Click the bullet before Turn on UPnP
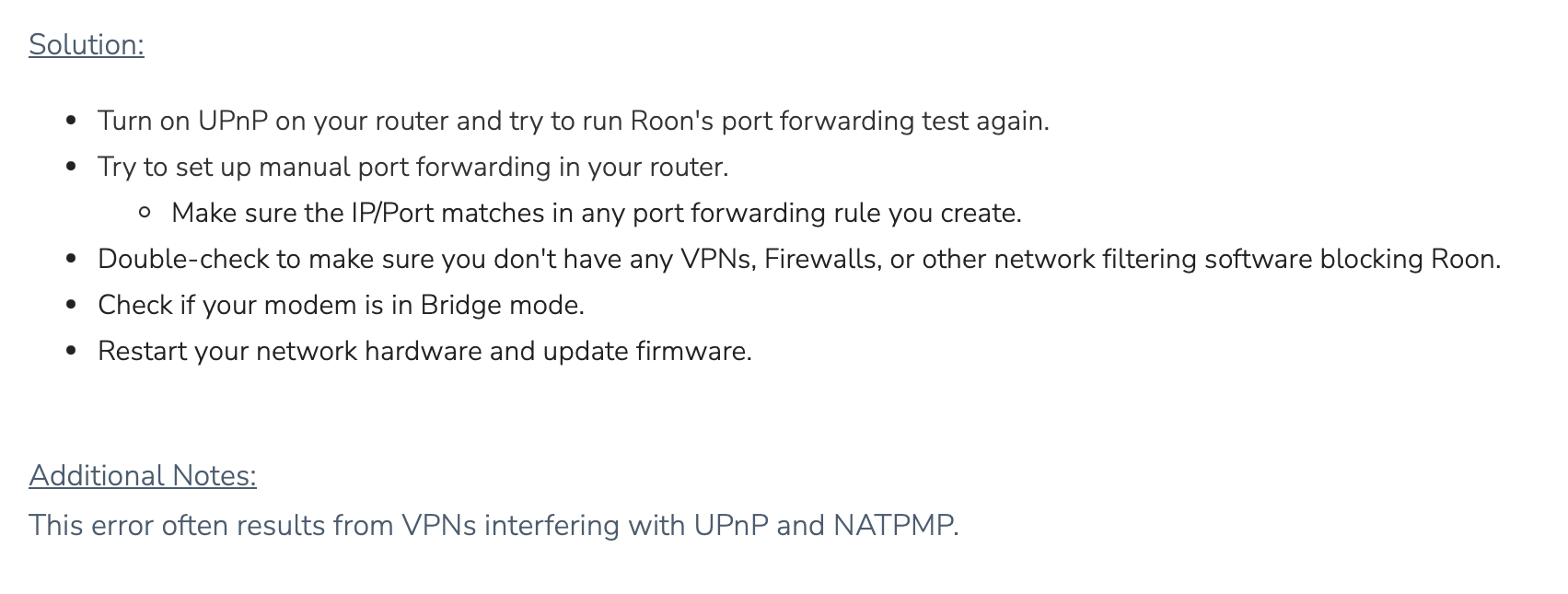 point(71,121)
